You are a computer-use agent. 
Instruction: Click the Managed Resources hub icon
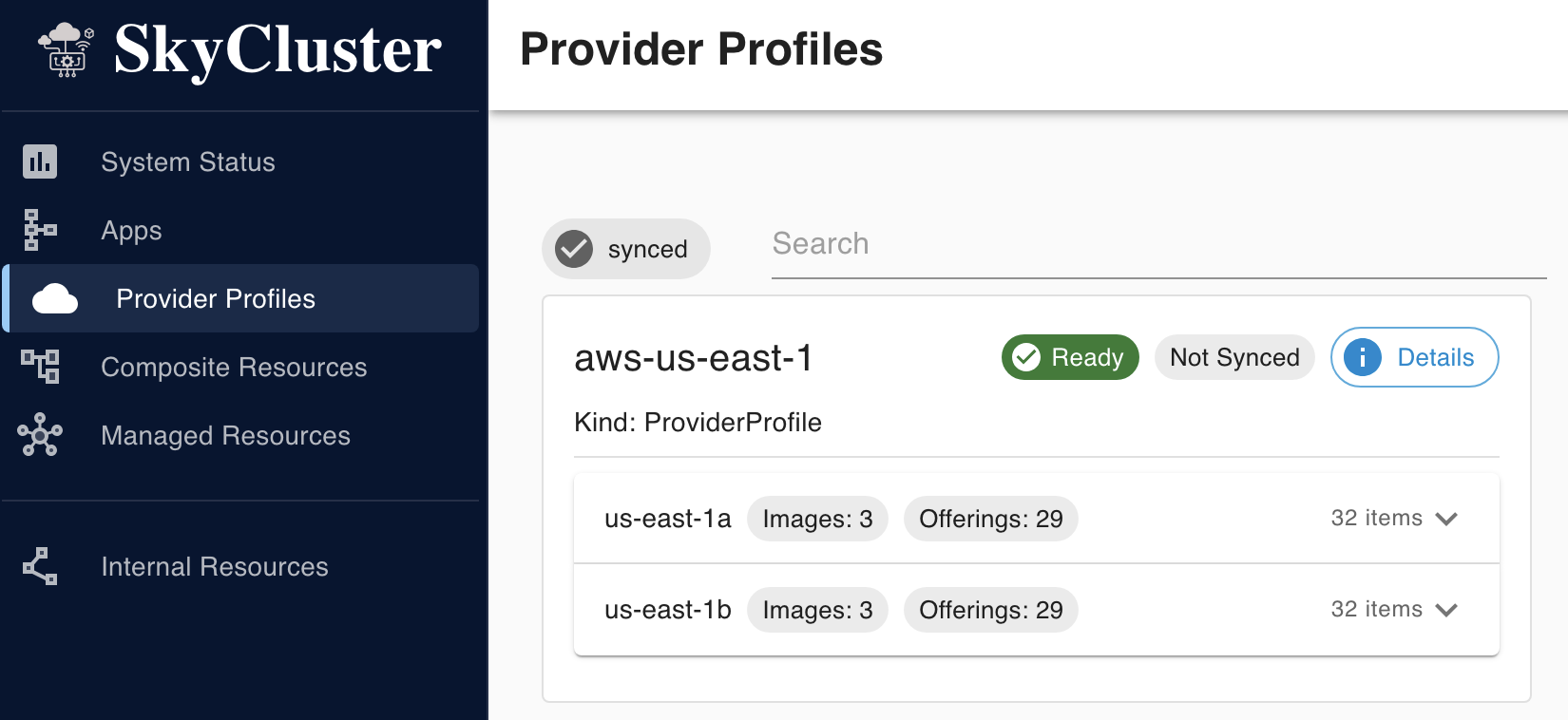click(x=40, y=435)
